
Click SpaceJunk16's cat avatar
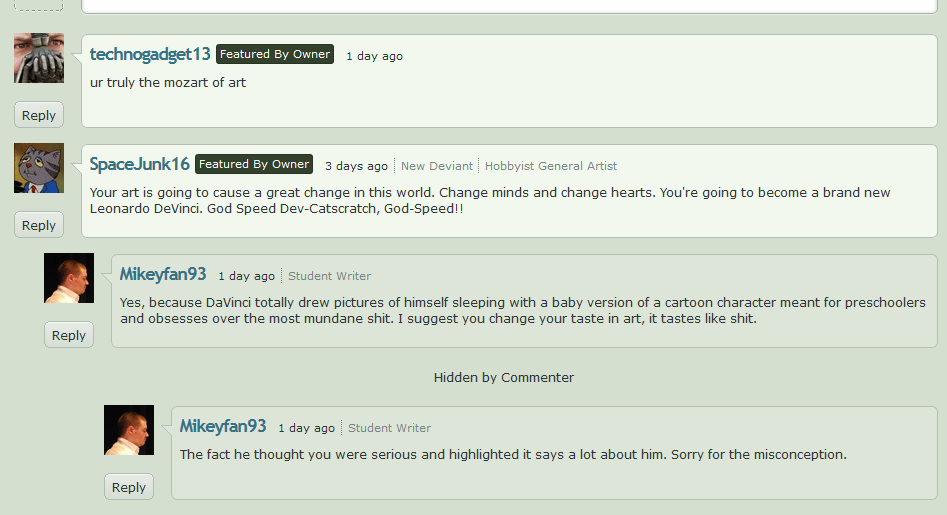(x=39, y=168)
